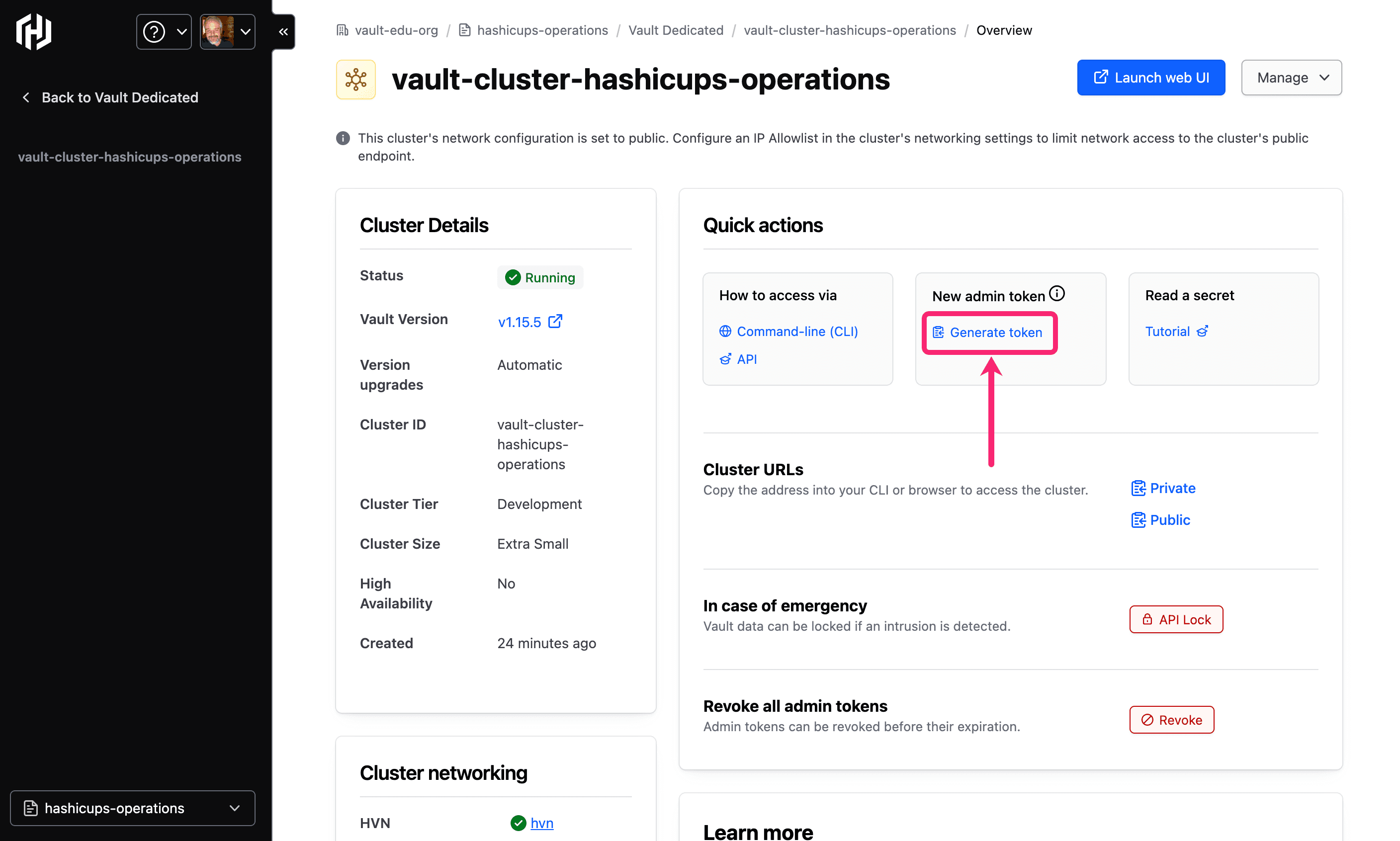Click the High Availability value No
The image size is (1400, 841).
(x=506, y=584)
